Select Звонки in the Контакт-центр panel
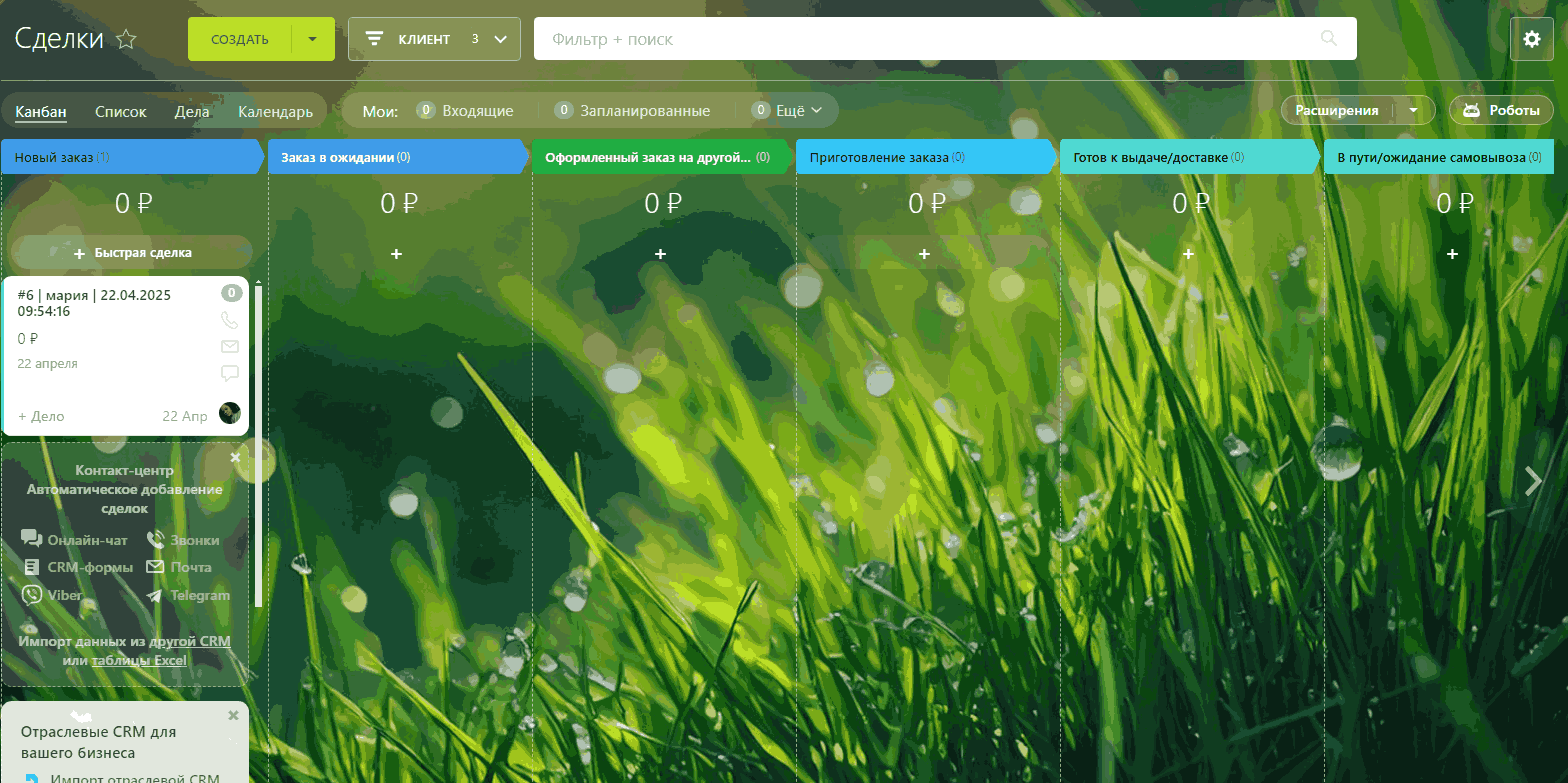 [183, 540]
